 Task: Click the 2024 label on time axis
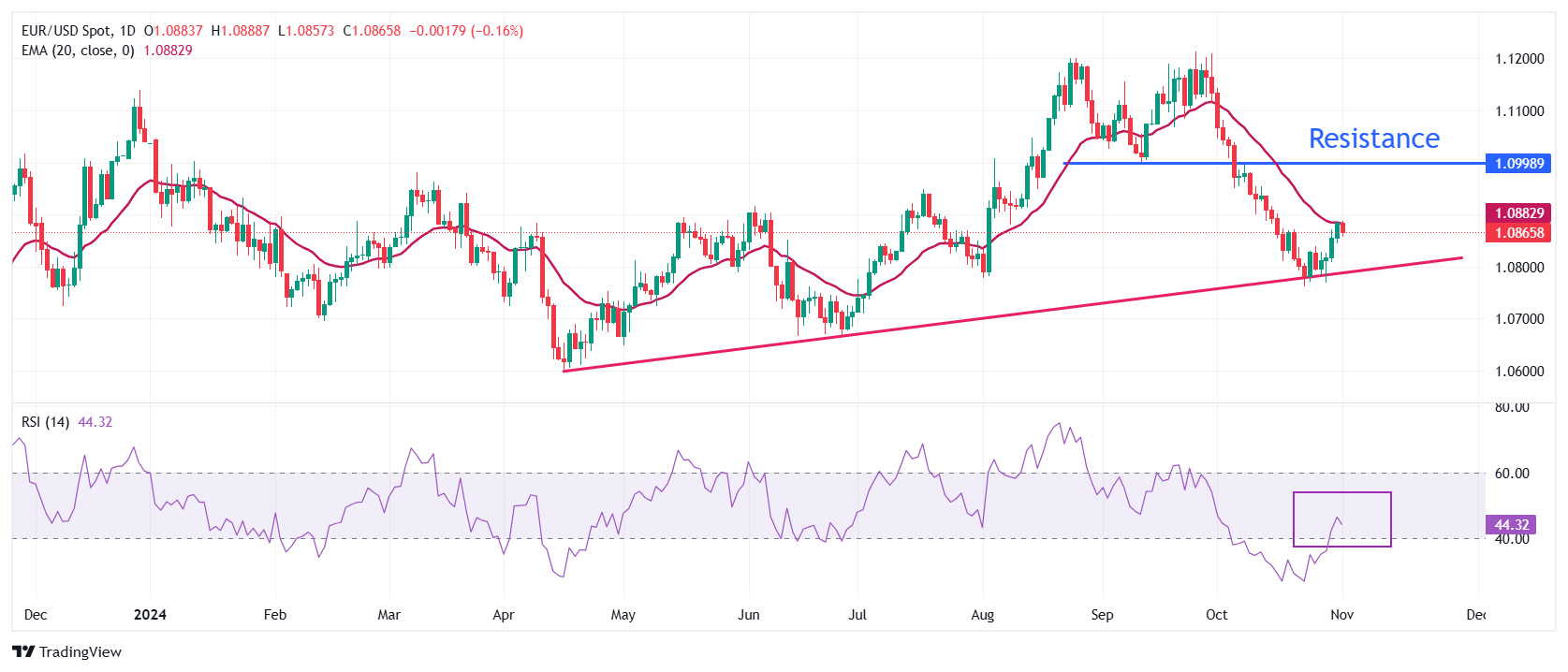(150, 615)
